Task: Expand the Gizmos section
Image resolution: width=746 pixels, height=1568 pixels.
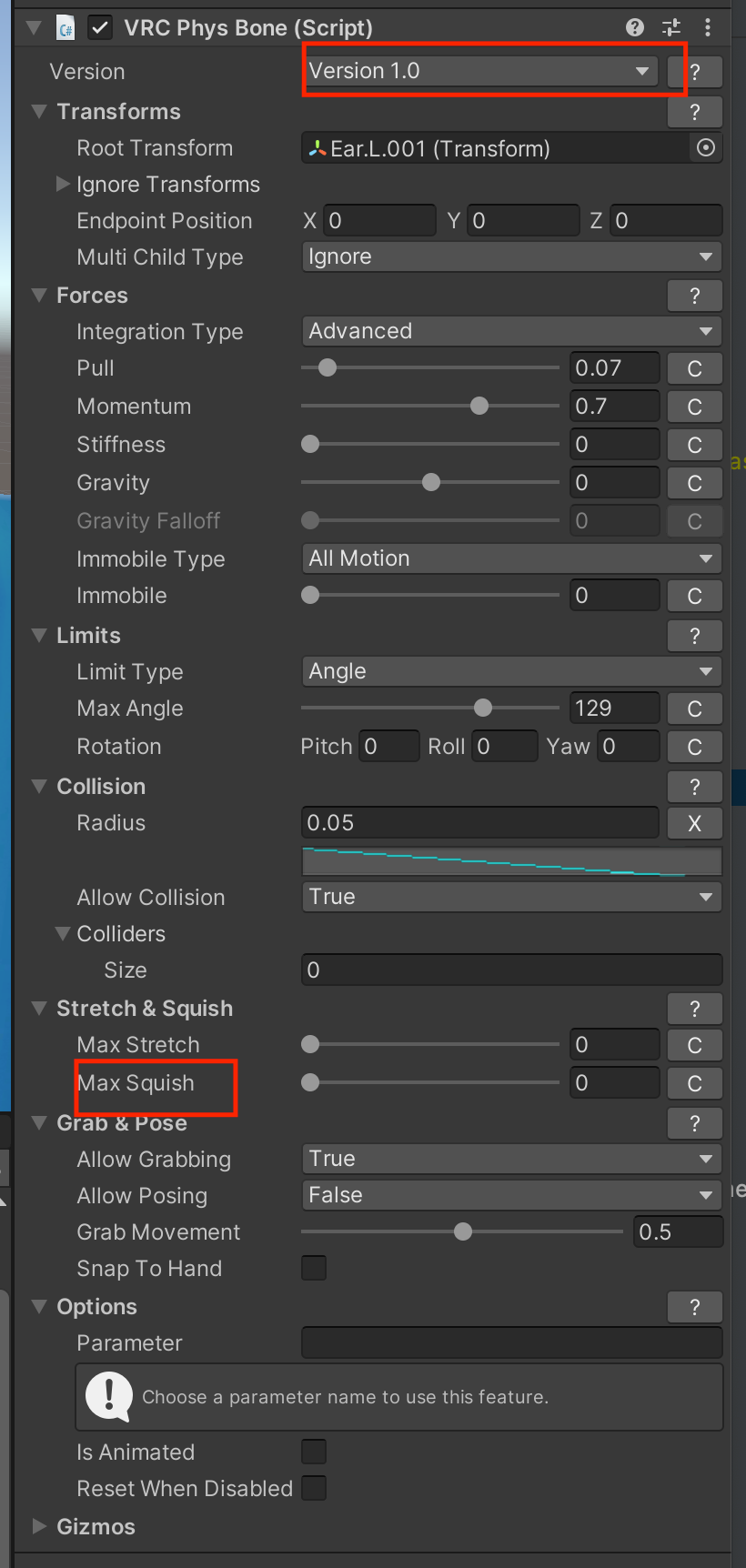Action: point(39,1526)
